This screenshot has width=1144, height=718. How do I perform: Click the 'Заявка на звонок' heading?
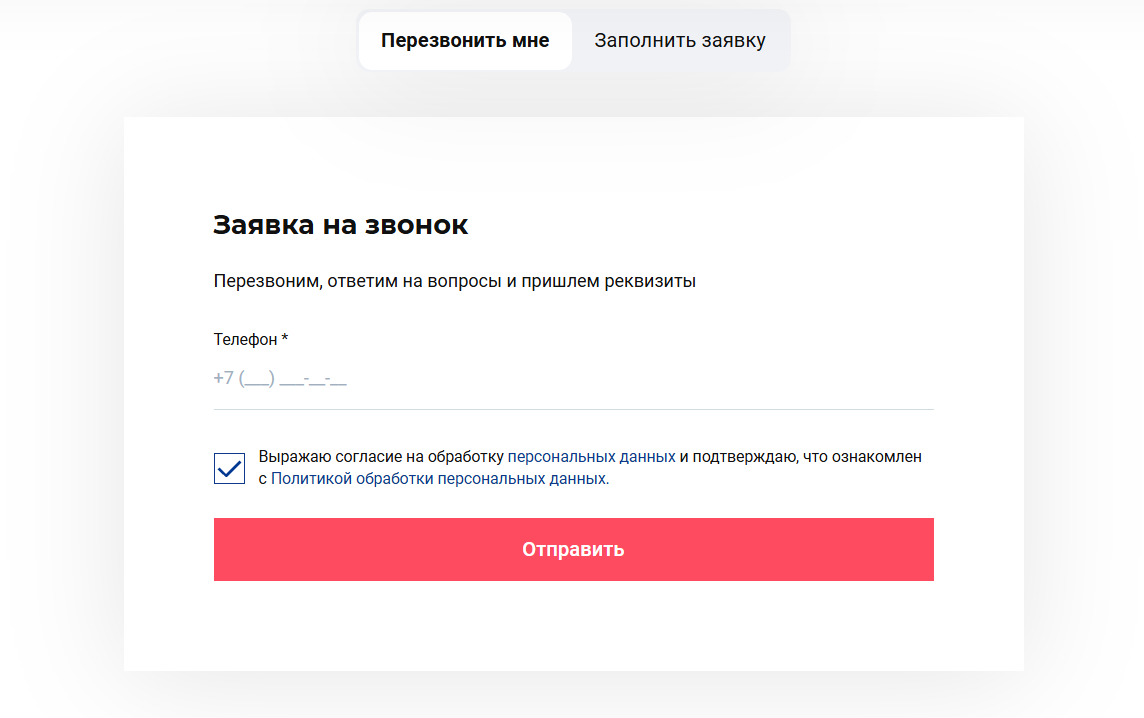coord(341,225)
